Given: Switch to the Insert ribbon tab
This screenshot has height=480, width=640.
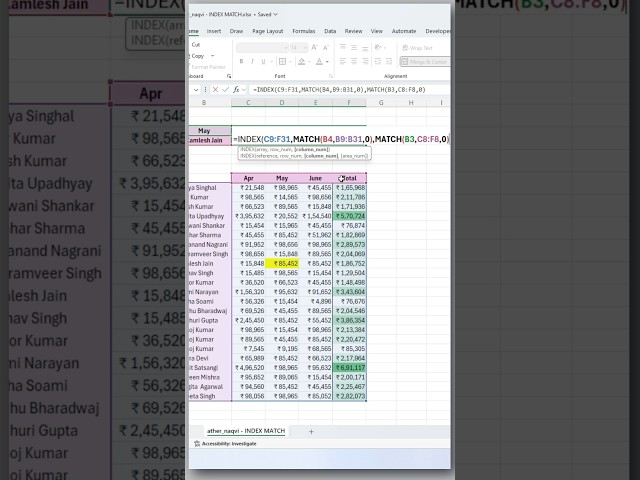Looking at the screenshot, I should pos(213,31).
